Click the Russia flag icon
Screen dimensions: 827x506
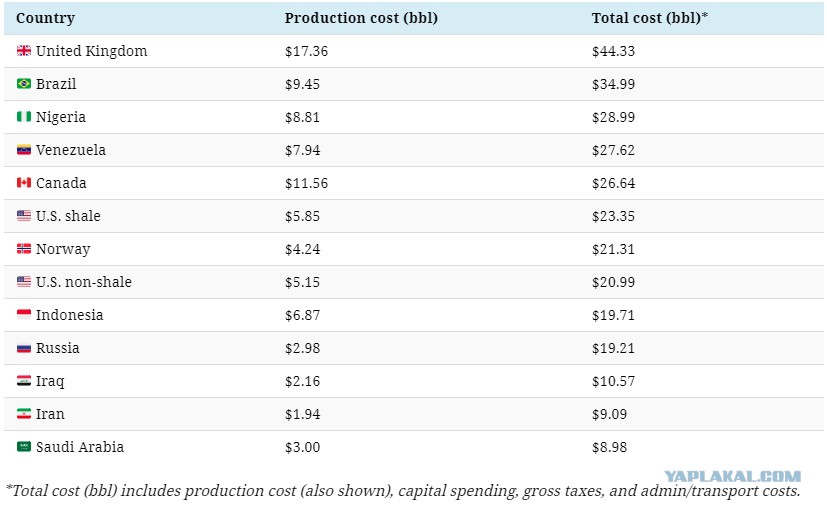click(24, 348)
